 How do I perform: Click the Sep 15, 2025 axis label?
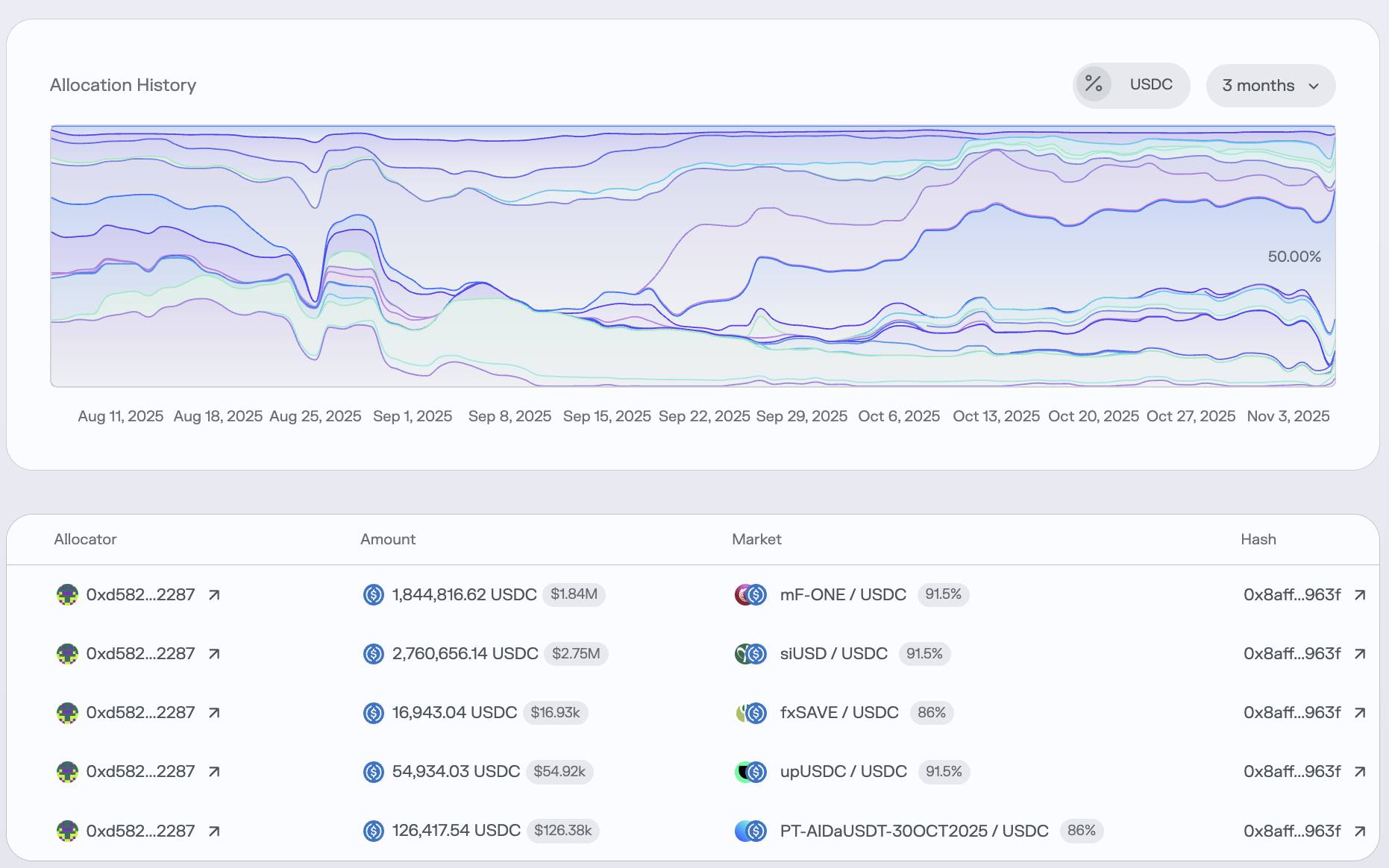pos(606,416)
